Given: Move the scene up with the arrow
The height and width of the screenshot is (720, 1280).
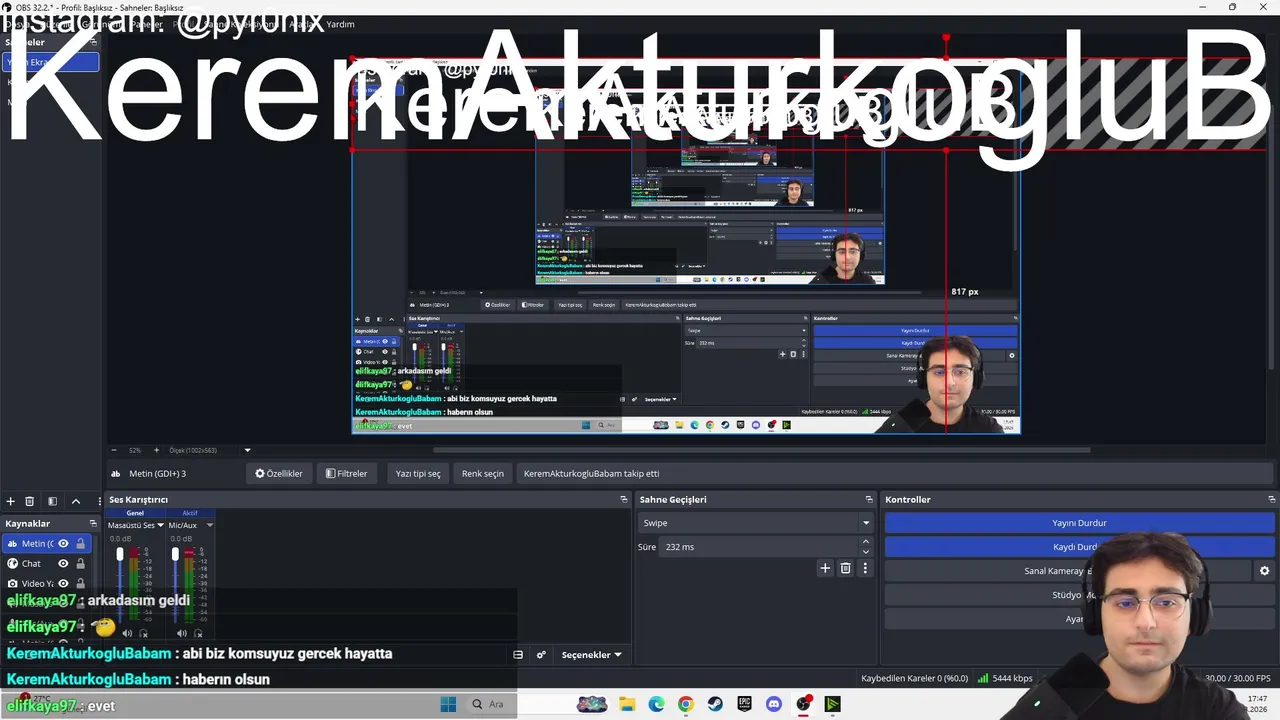Looking at the screenshot, I should (x=75, y=501).
